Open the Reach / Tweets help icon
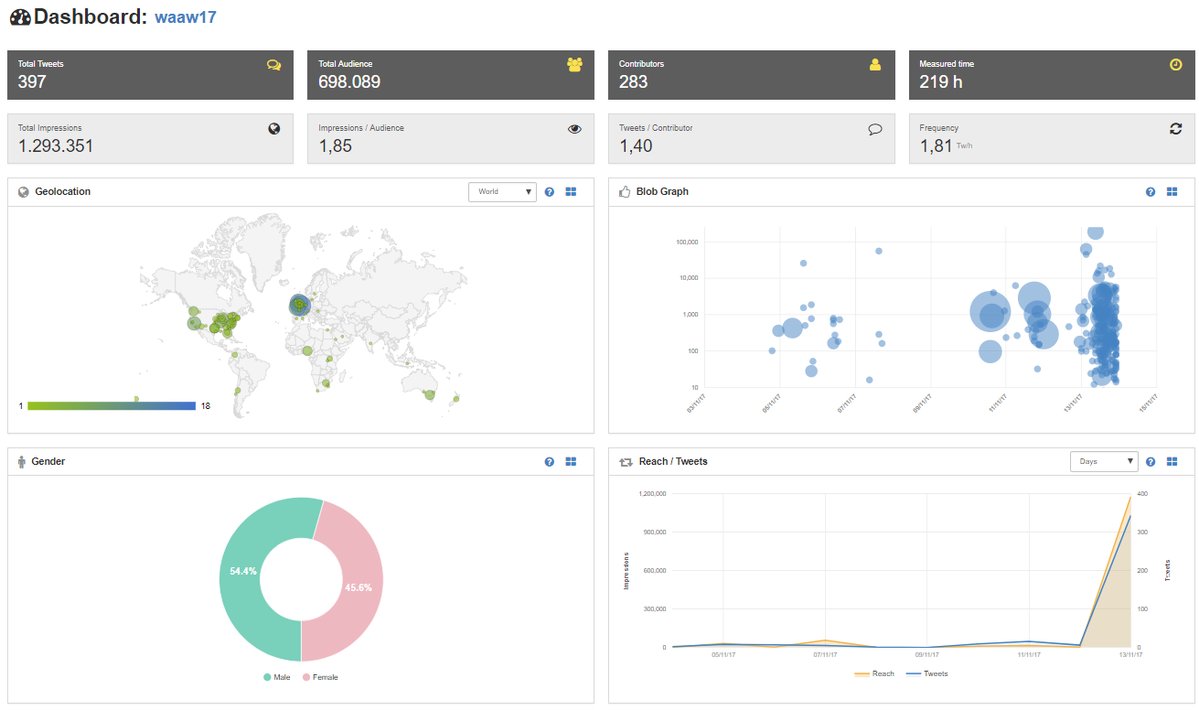Viewport: 1199px width, 710px height. pos(1150,462)
